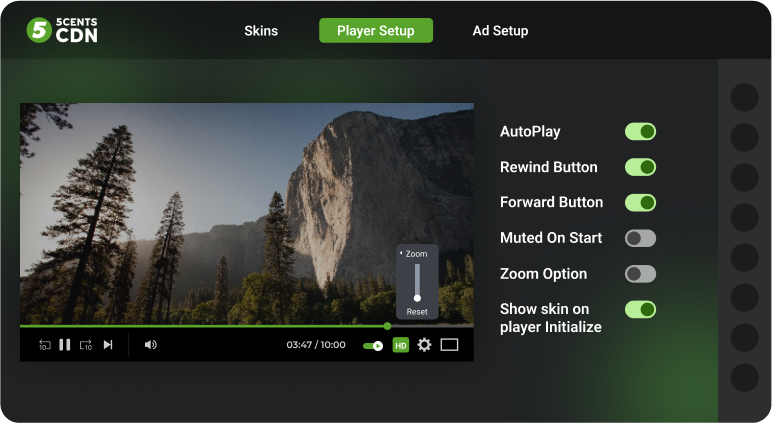The width and height of the screenshot is (772, 423).
Task: Collapse the Zoom popup arrow
Action: 401,253
